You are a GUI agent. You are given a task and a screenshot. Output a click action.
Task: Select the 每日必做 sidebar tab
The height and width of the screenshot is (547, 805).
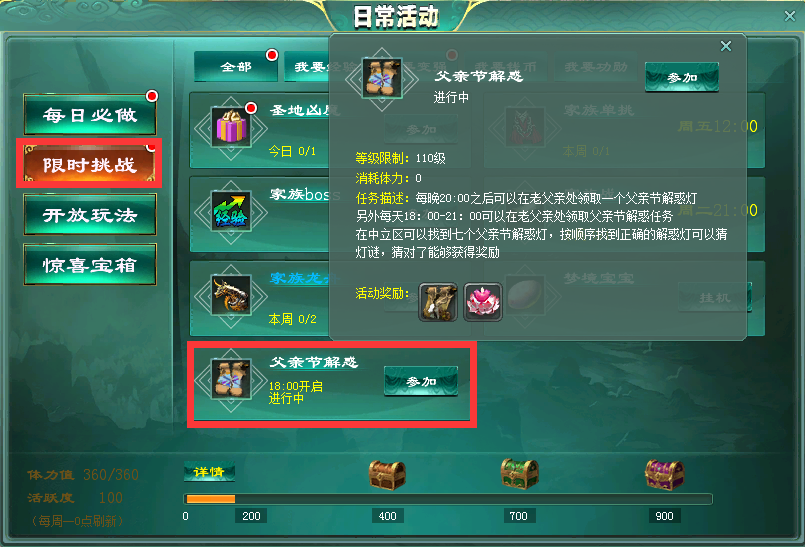tap(90, 115)
